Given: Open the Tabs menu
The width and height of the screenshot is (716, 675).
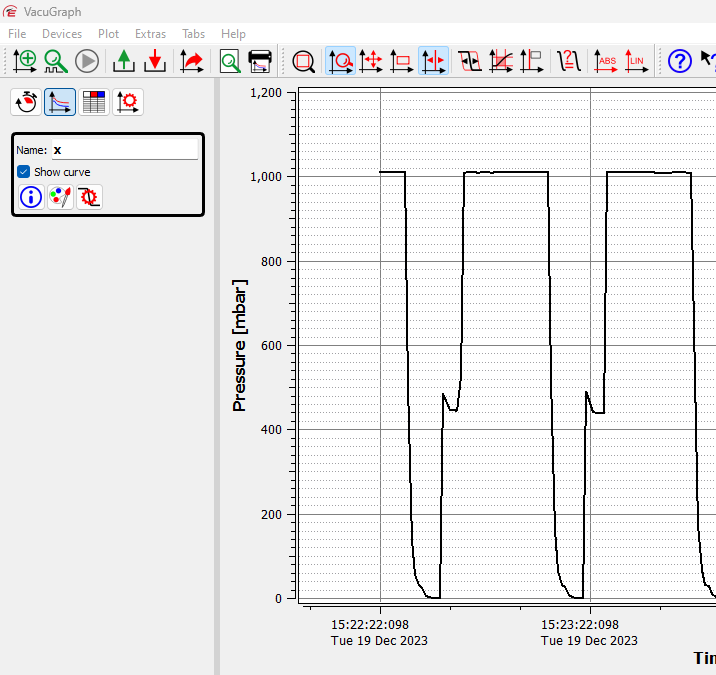Looking at the screenshot, I should click(x=194, y=34).
